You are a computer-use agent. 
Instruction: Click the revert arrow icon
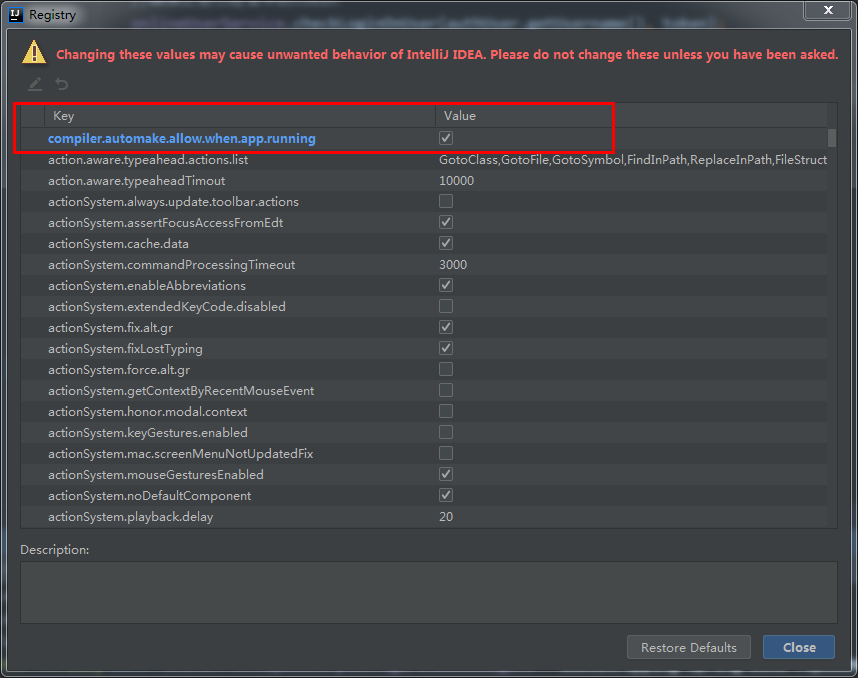(62, 84)
